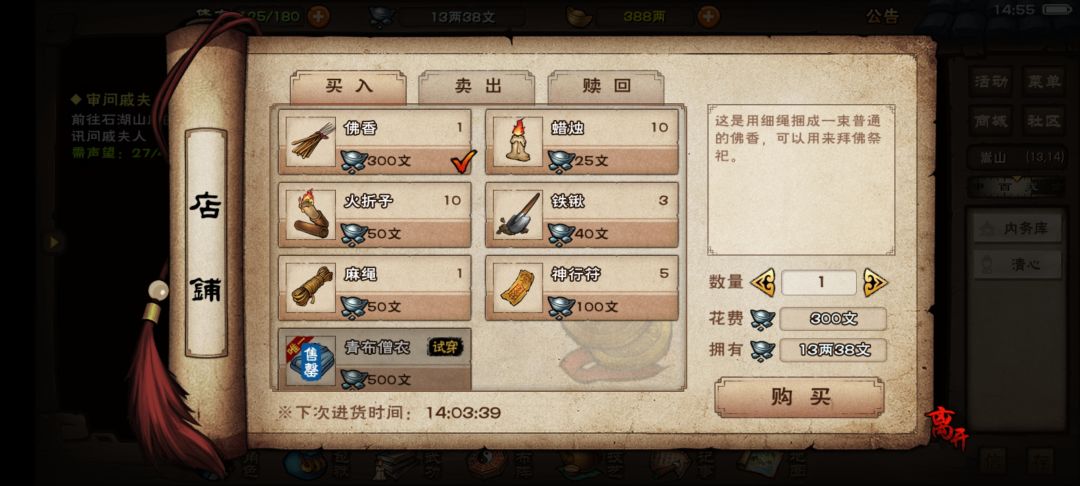Image resolution: width=1080 pixels, height=486 pixels.
Task: Add gold with plus beside 388两
Action: [709, 17]
